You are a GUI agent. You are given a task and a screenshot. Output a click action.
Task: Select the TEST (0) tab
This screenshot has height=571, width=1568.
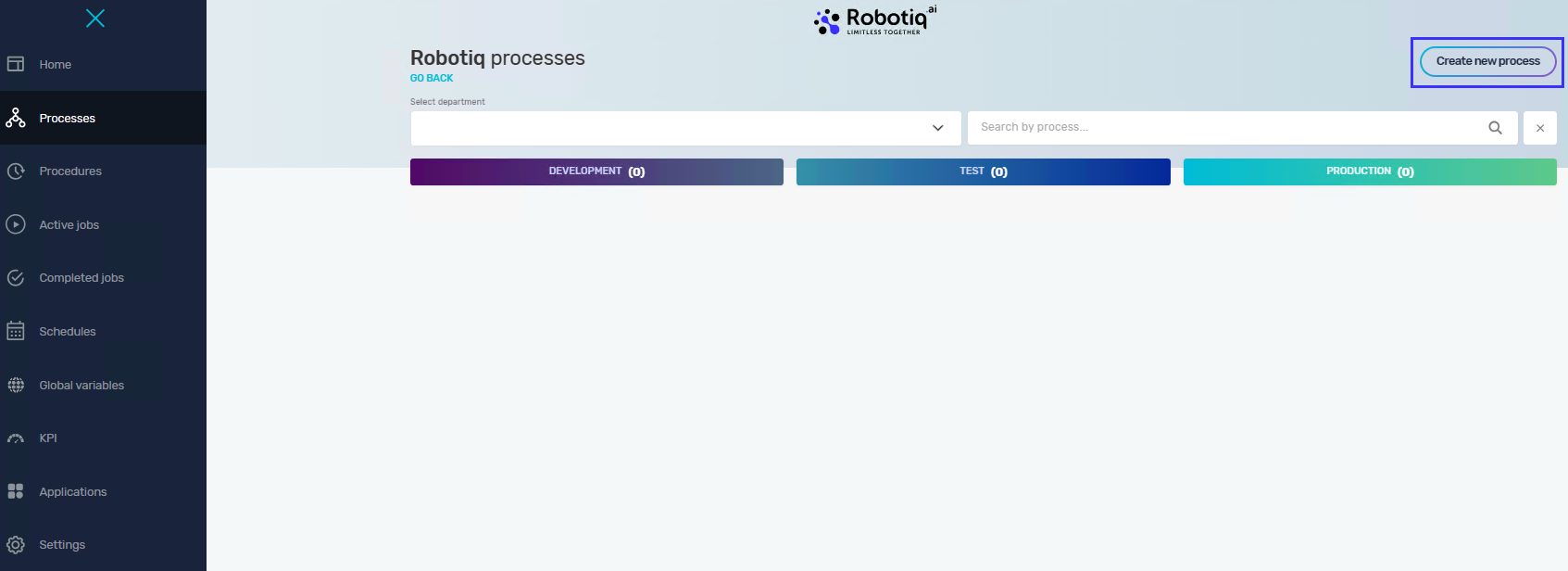(984, 171)
